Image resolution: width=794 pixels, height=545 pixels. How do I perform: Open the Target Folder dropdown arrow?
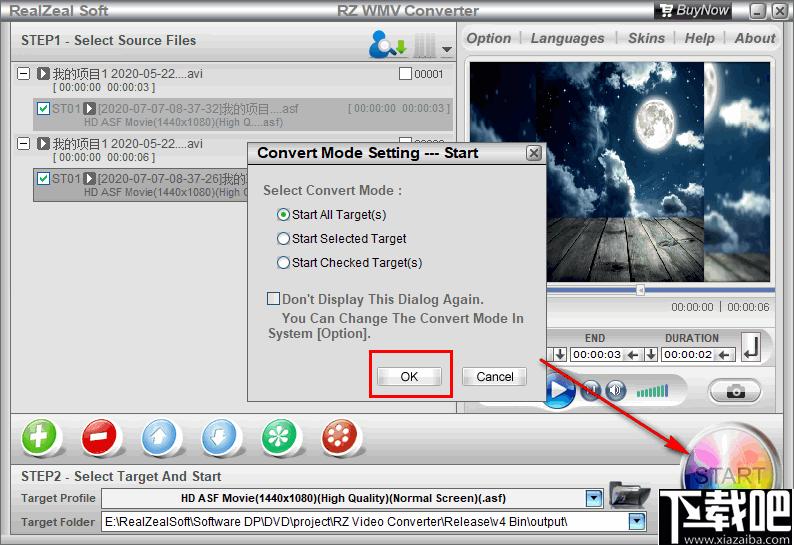click(x=637, y=521)
